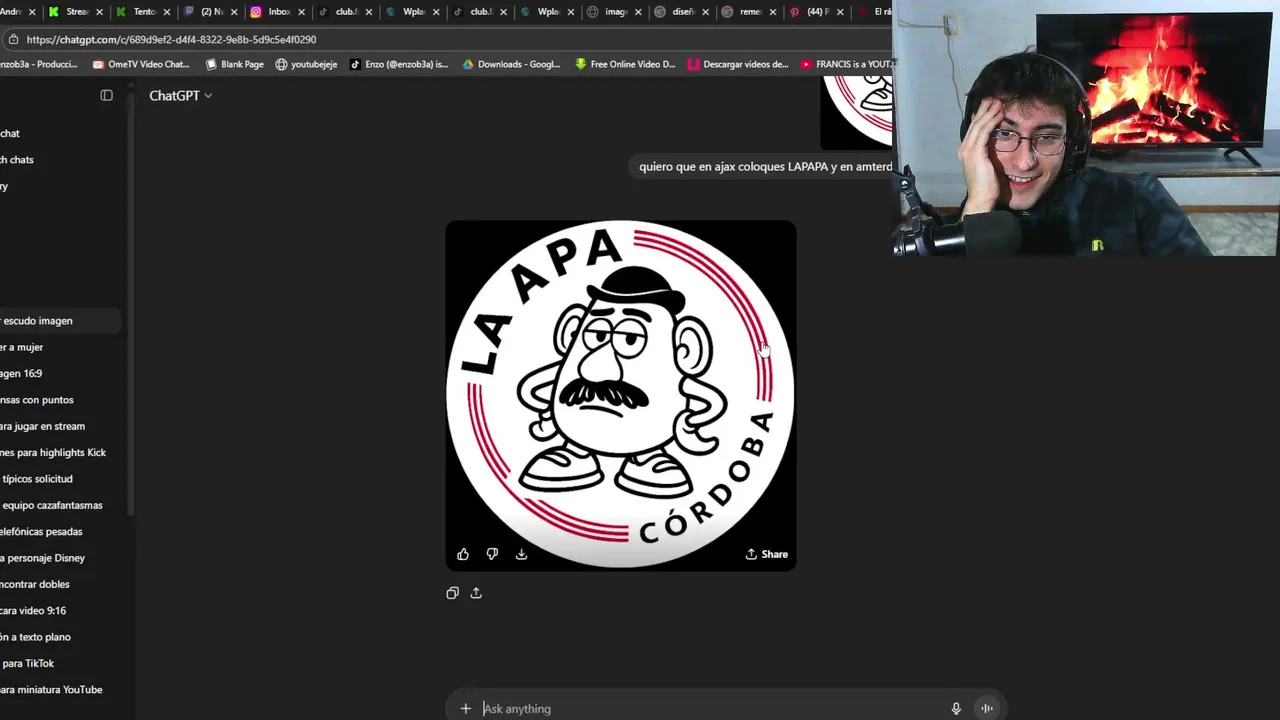Copy the response with copy icon
Image resolution: width=1280 pixels, height=720 pixels.
tap(453, 593)
